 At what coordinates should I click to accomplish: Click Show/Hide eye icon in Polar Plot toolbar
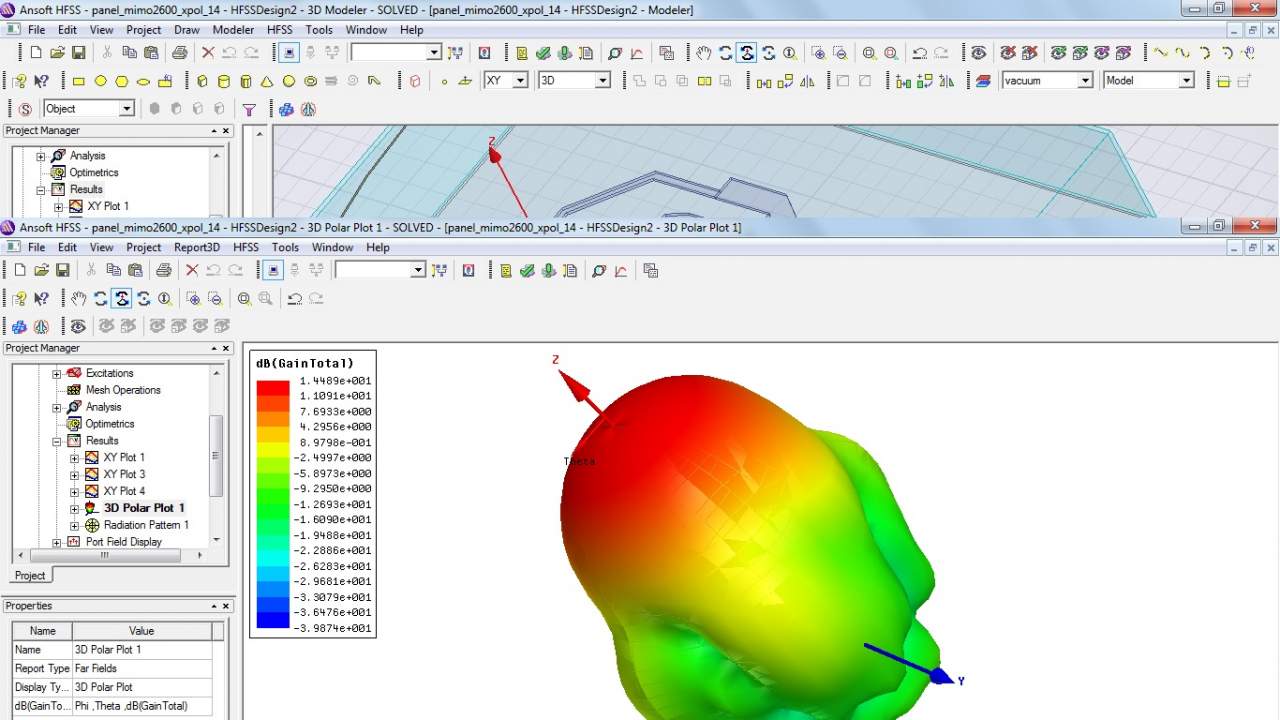click(x=78, y=326)
